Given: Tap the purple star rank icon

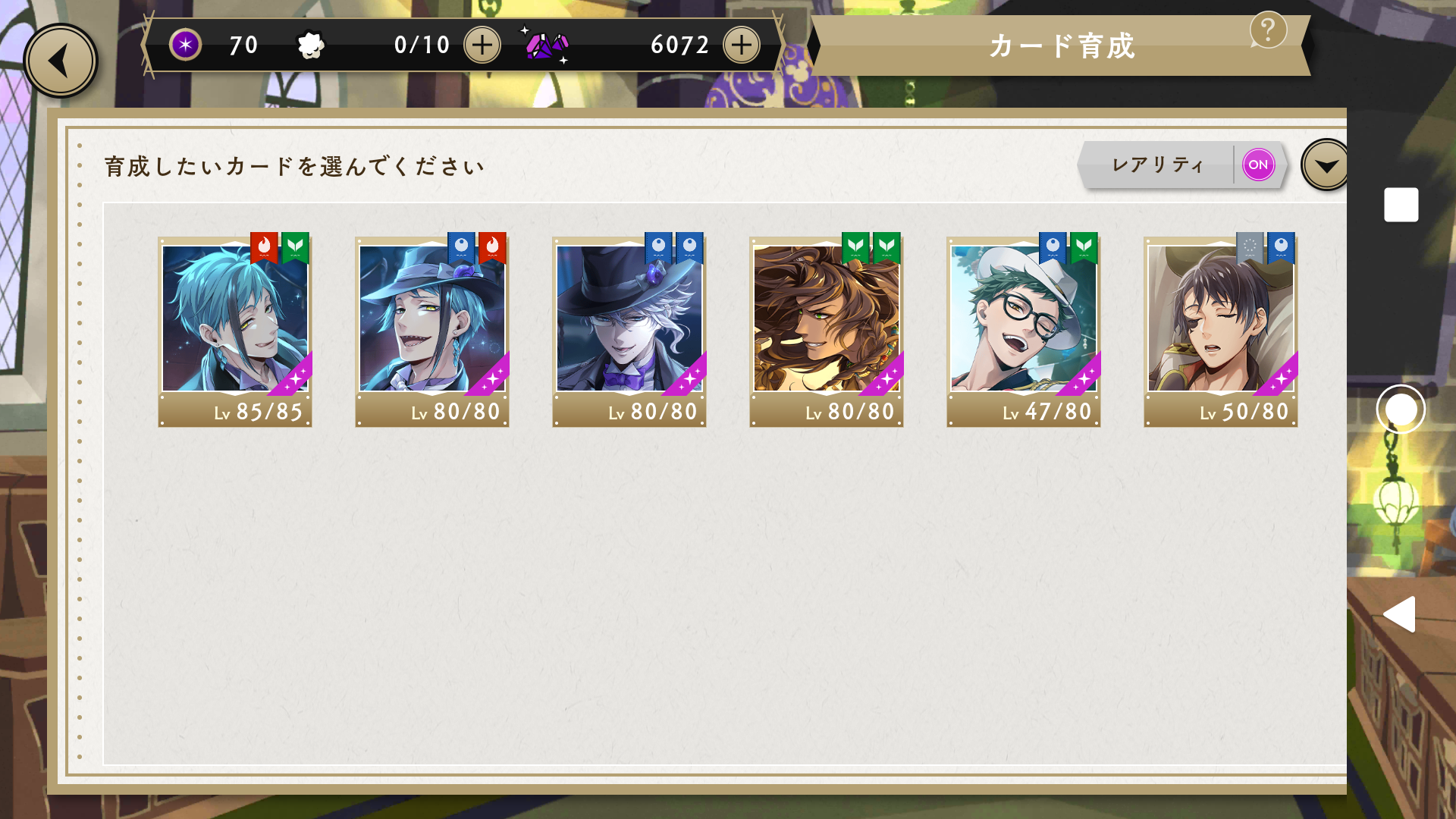Looking at the screenshot, I should pos(185,45).
